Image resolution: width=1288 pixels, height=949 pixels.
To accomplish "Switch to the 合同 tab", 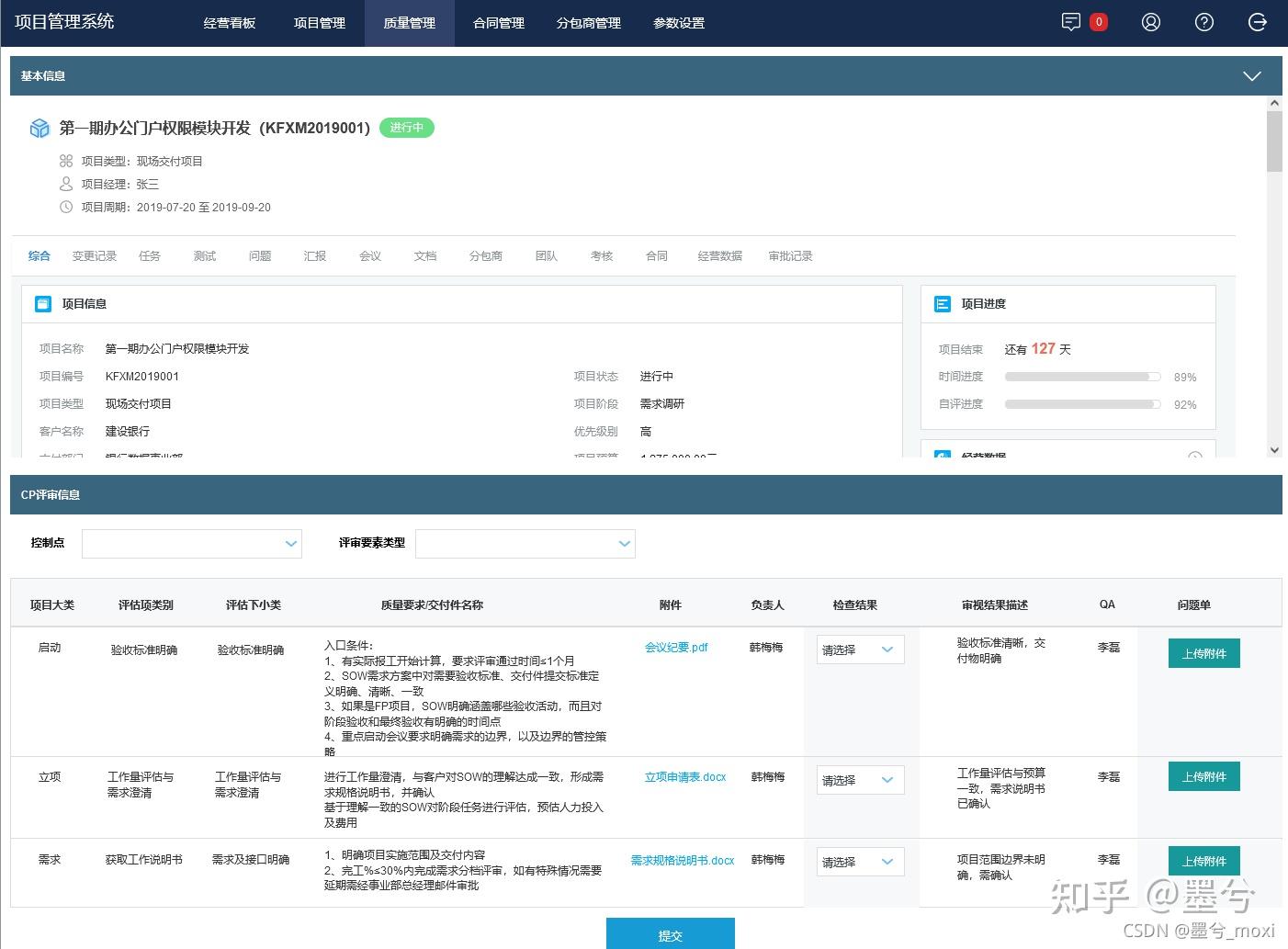I will [x=657, y=256].
